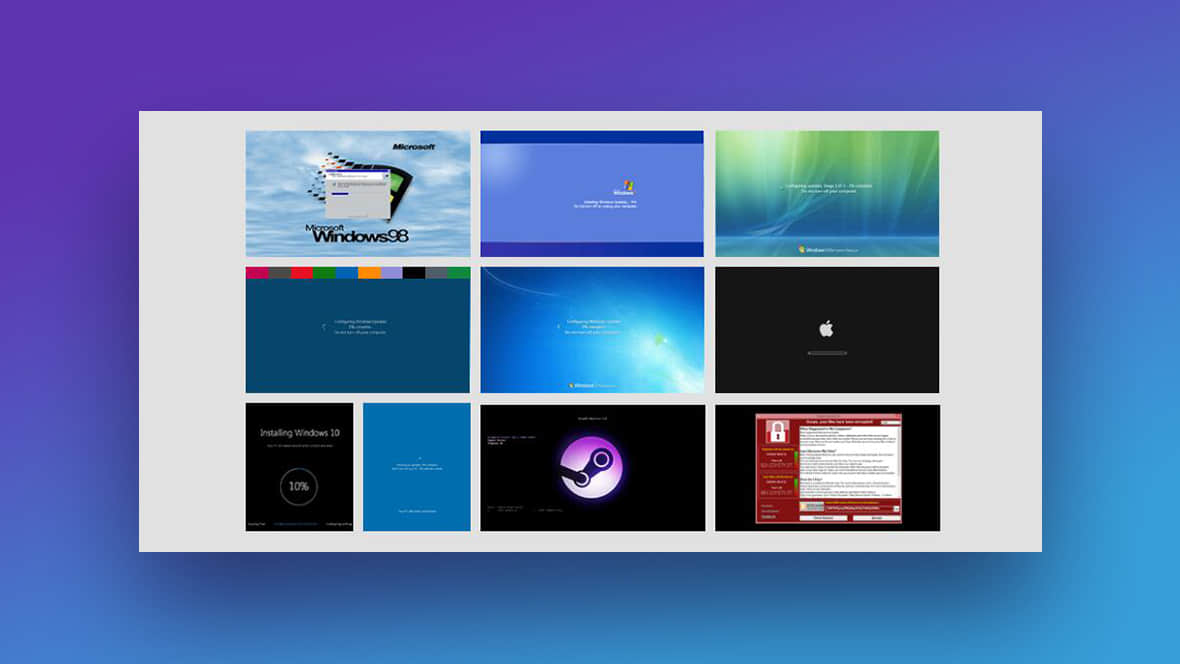This screenshot has width=1180, height=664.
Task: Choose the green aurora Windows Vista thumbnail
Action: (827, 193)
